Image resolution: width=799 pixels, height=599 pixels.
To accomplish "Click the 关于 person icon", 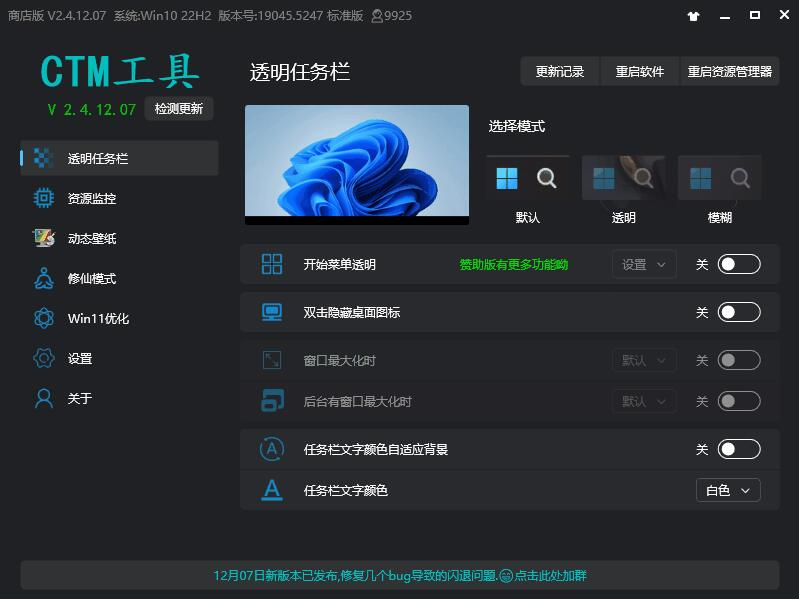I will [x=43, y=398].
